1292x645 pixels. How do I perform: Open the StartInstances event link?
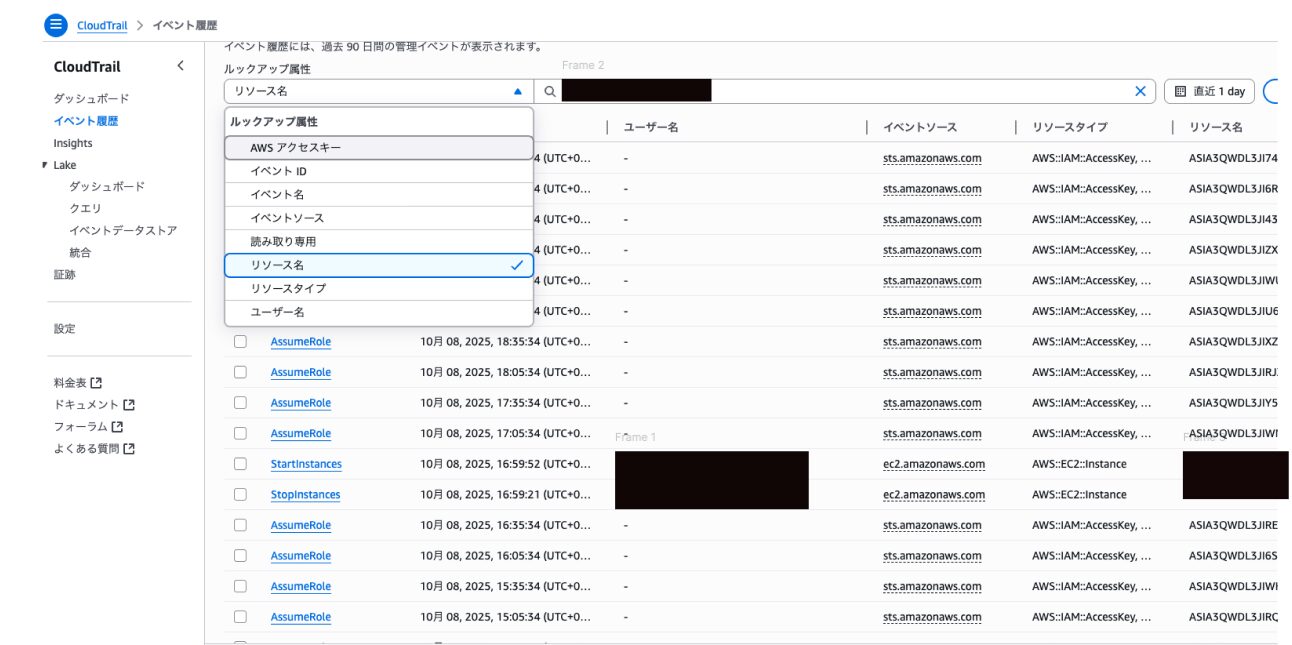(x=306, y=464)
